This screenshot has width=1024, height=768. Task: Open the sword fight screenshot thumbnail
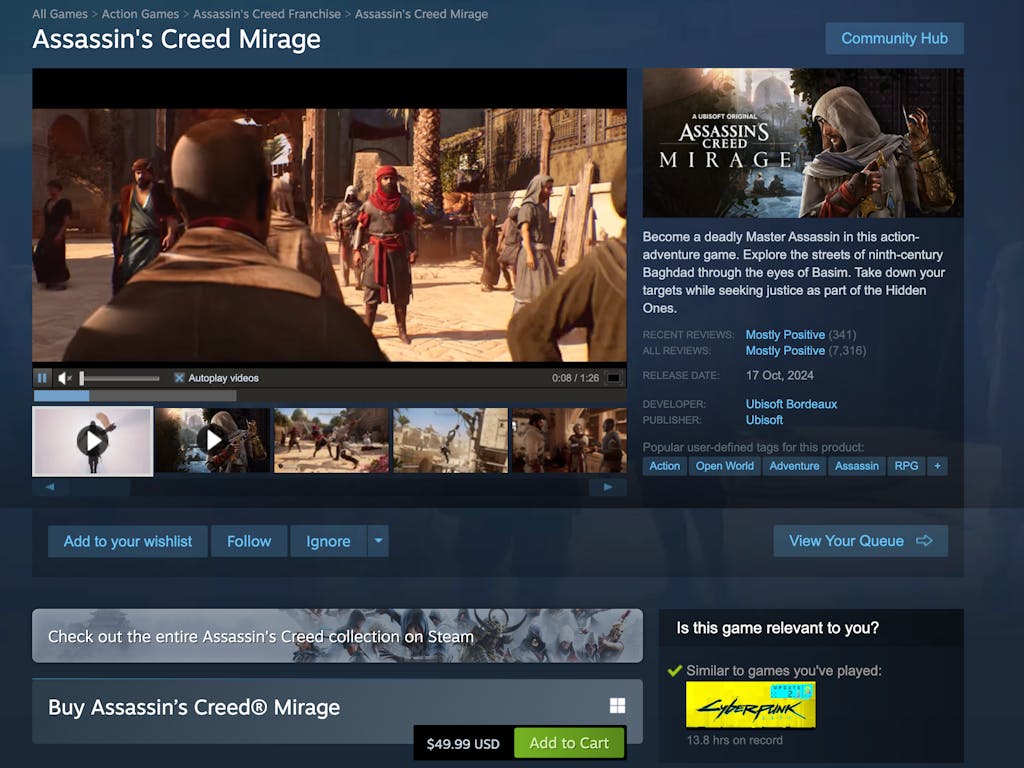click(331, 441)
